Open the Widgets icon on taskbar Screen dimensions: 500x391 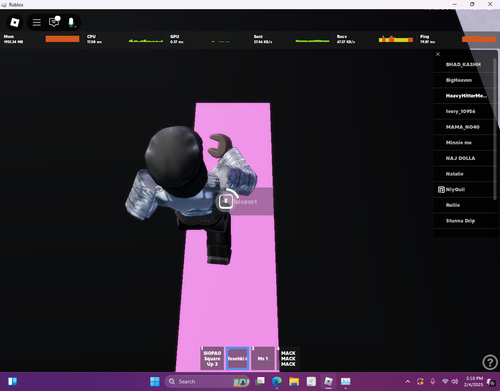click(x=12, y=381)
